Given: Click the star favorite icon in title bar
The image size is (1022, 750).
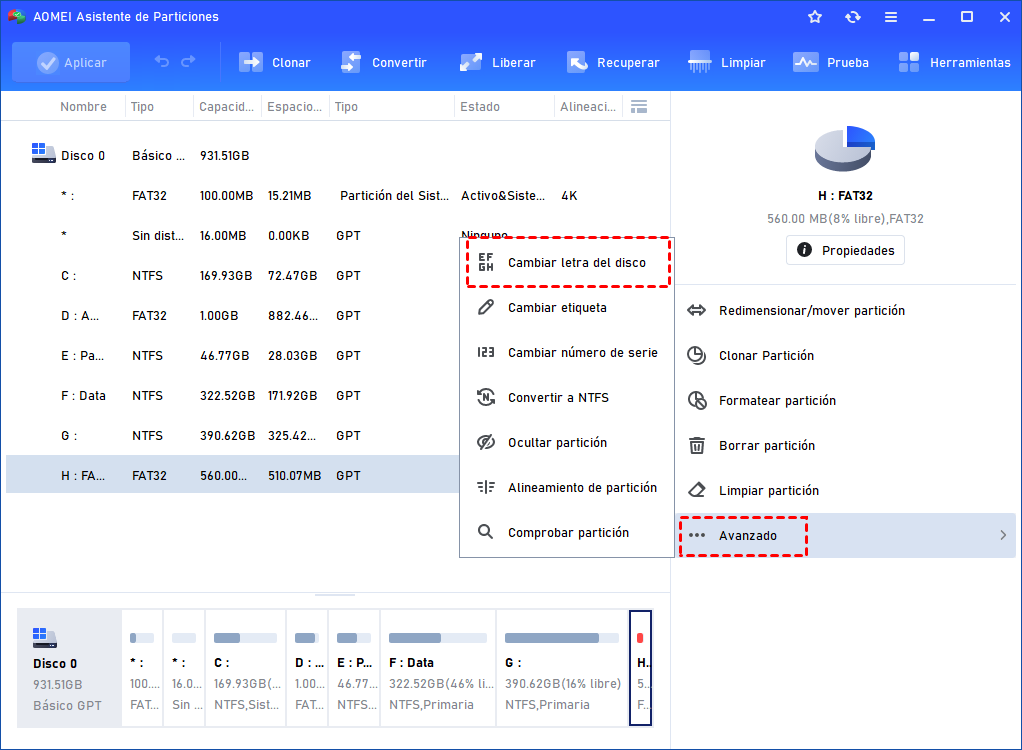Looking at the screenshot, I should (x=814, y=16).
